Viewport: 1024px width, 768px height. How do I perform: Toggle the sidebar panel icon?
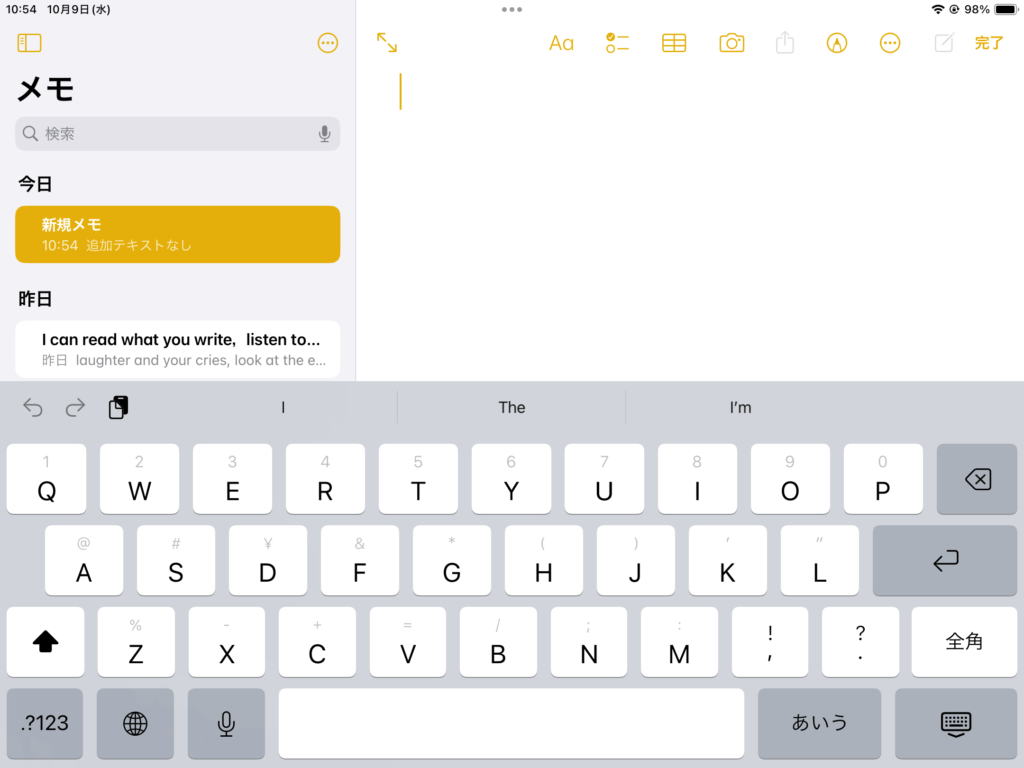click(30, 43)
